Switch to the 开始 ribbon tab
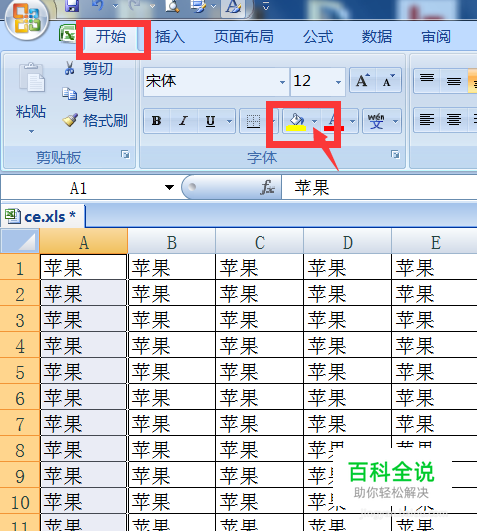 pos(111,36)
